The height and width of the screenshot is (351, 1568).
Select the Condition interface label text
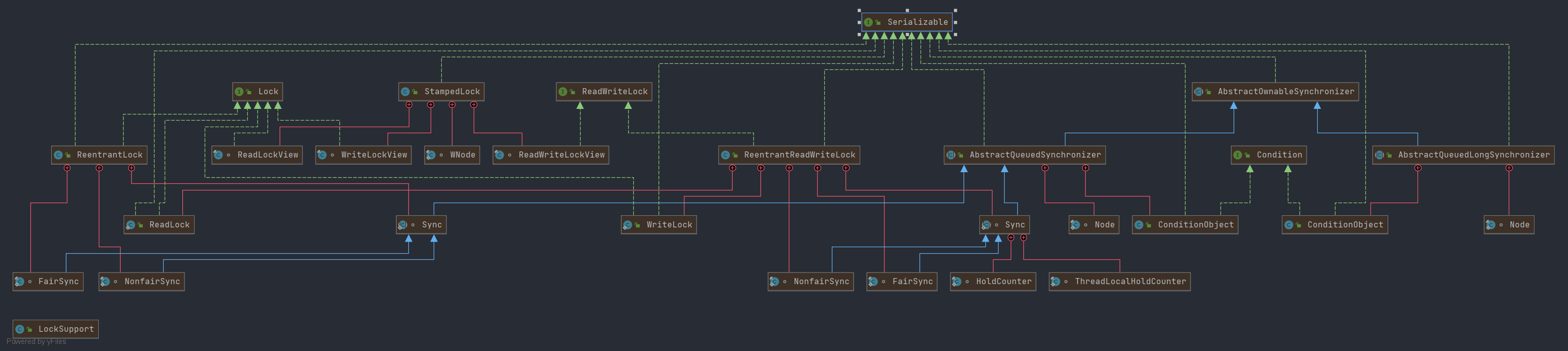1280,155
